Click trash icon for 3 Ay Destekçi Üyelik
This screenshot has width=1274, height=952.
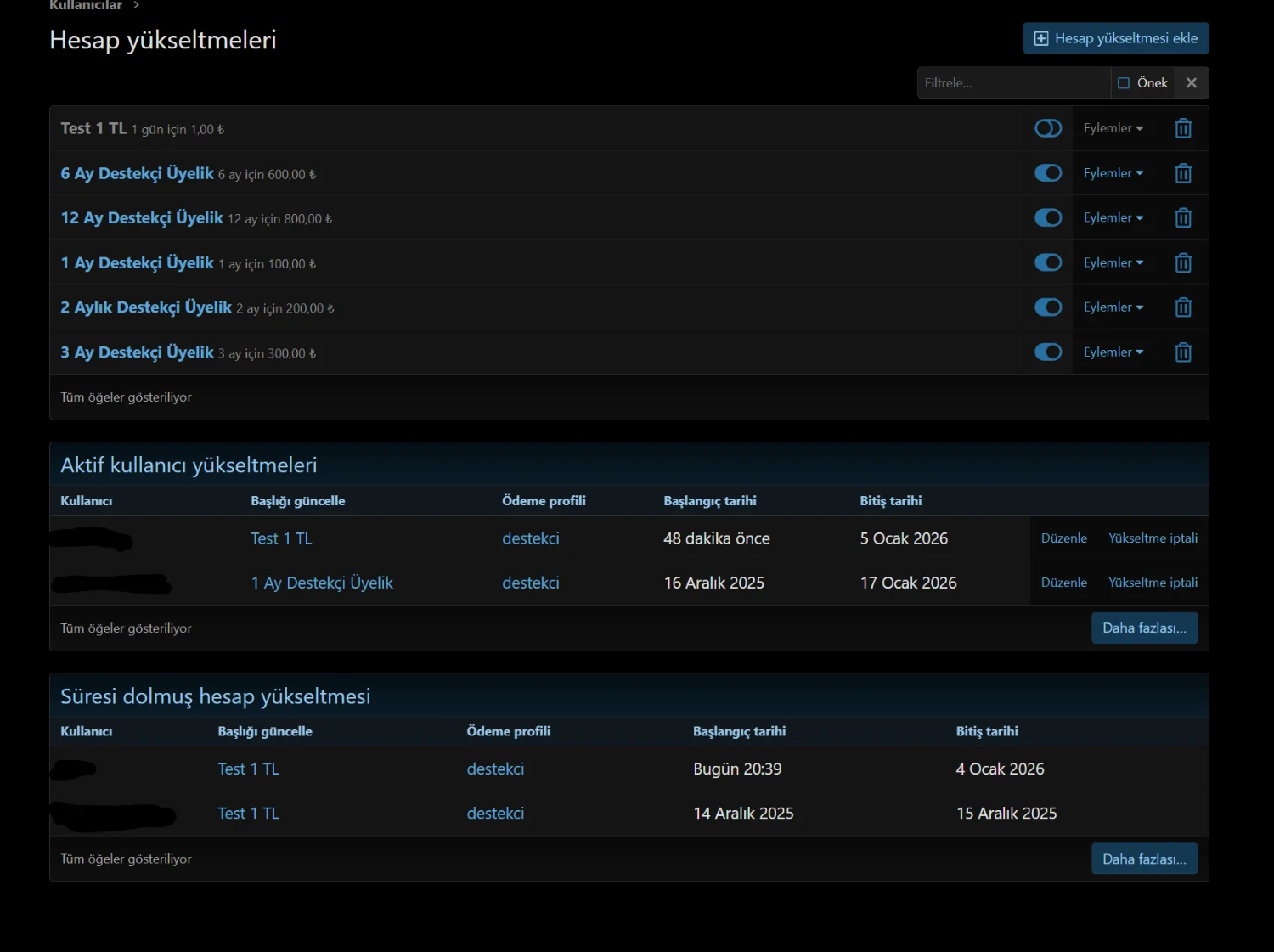pos(1183,352)
